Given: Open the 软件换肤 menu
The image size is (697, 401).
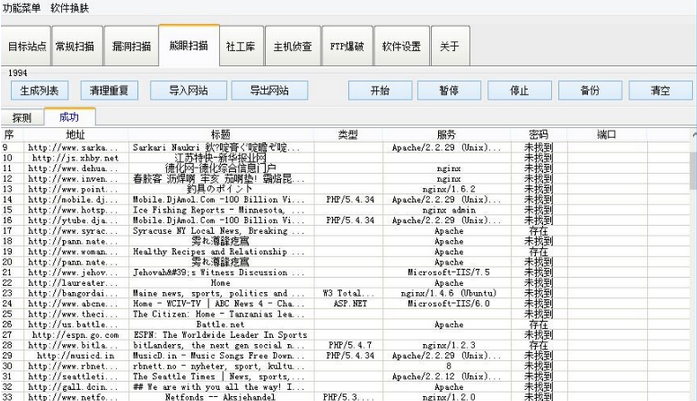Looking at the screenshot, I should pos(69,8).
